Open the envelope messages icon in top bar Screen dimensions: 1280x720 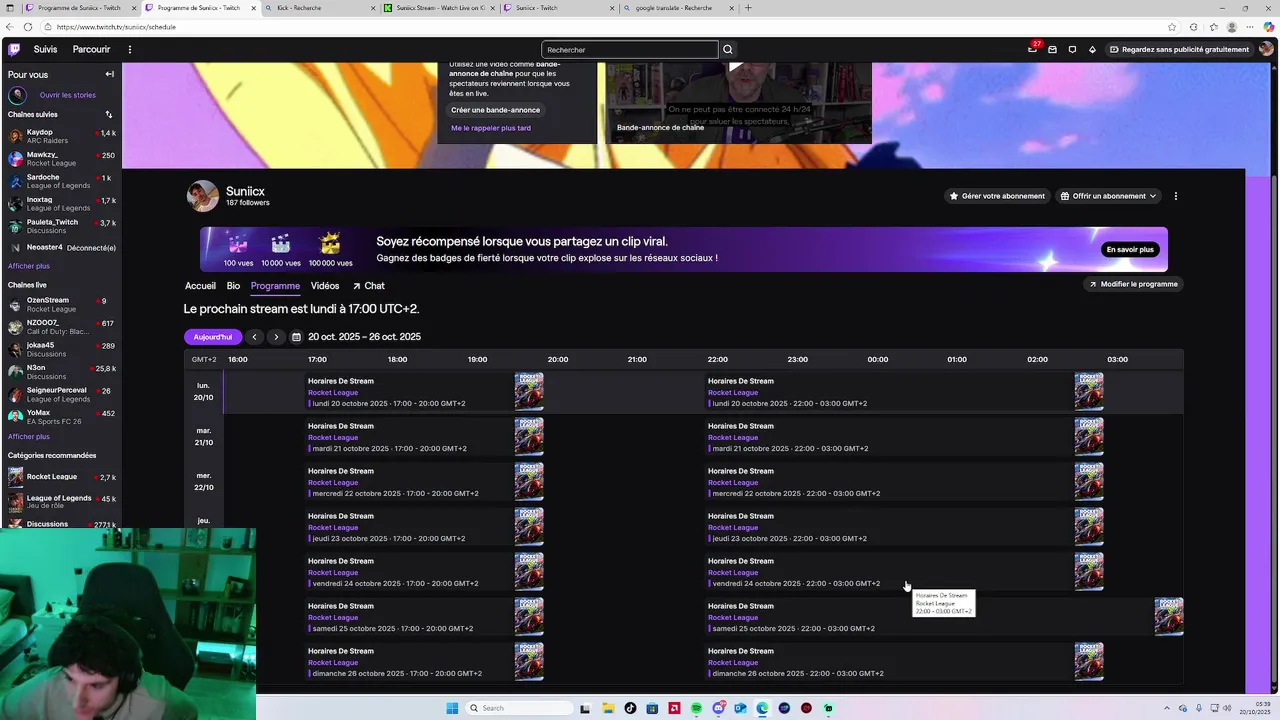(x=1052, y=49)
